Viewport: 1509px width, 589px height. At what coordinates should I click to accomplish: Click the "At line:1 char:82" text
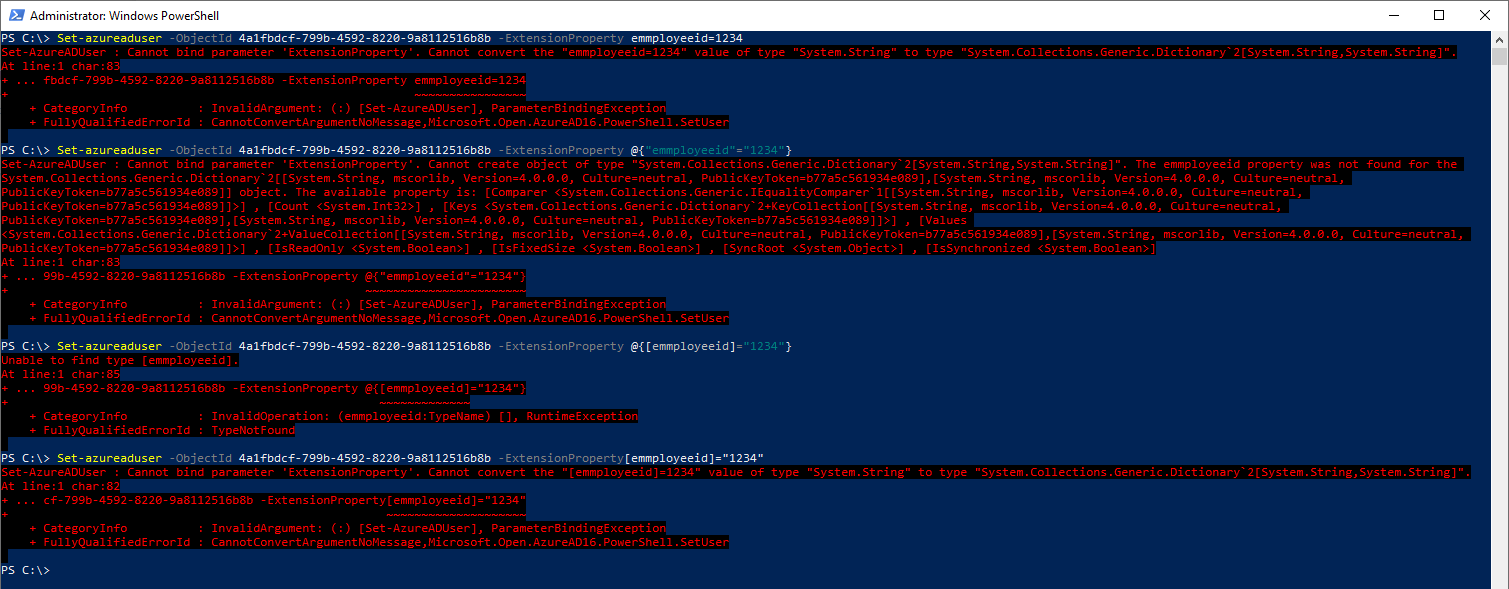[x=61, y=486]
